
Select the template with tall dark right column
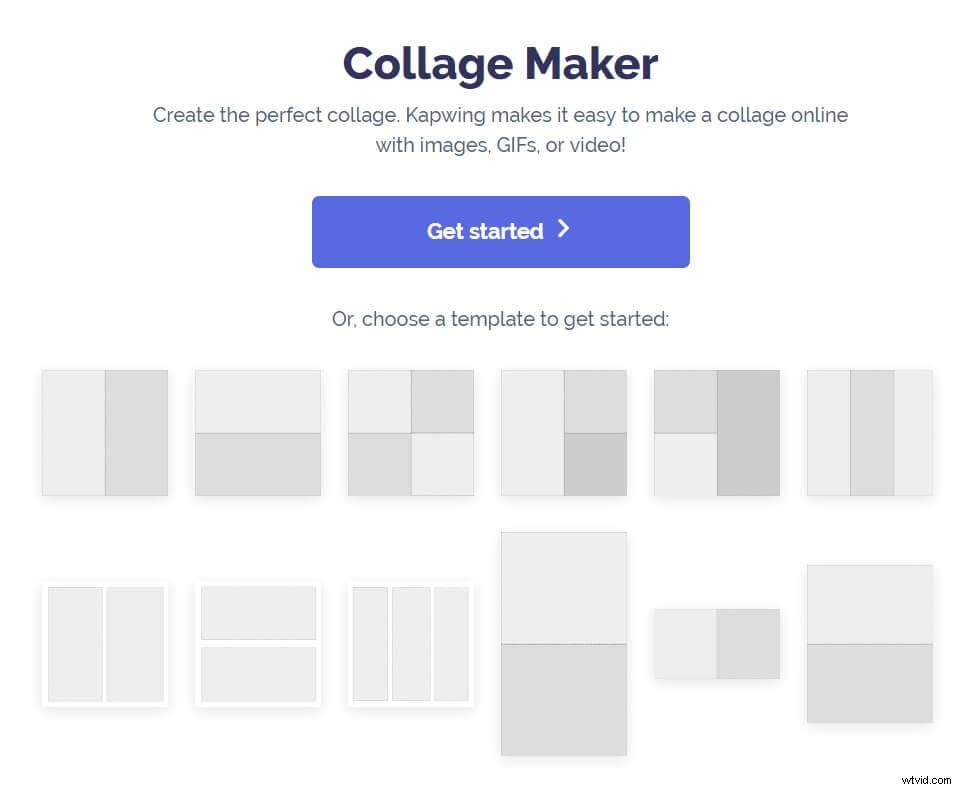(717, 432)
